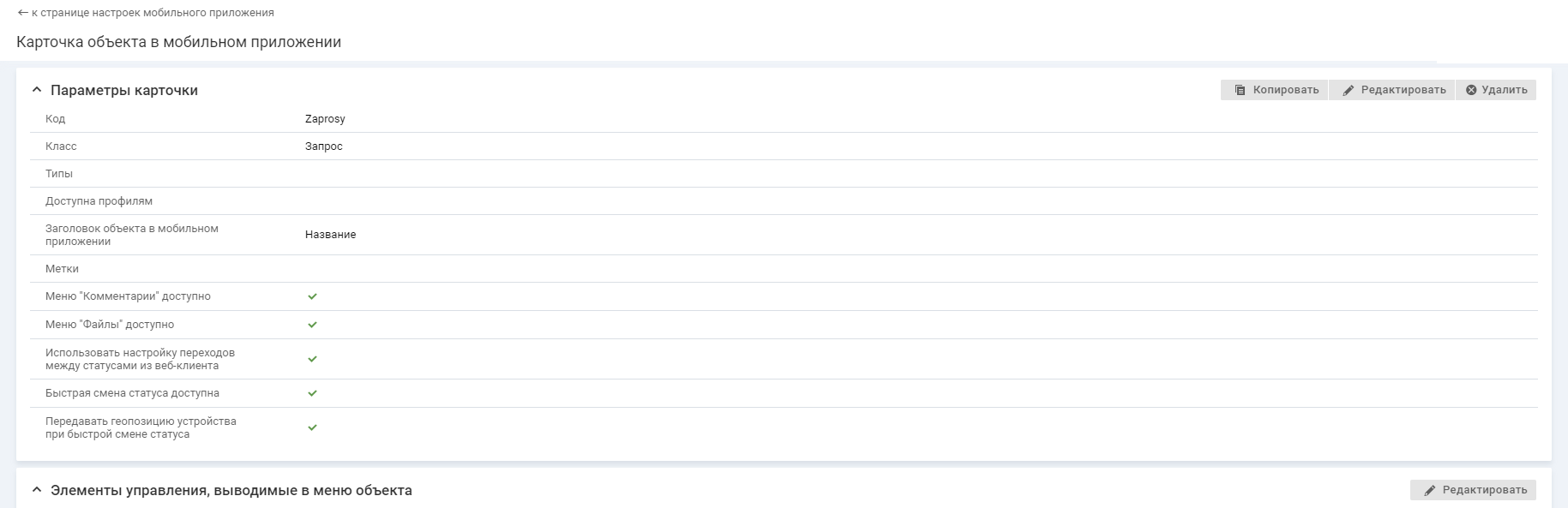The width and height of the screenshot is (1568, 508).
Task: Click the pencil icon for Параметры карточки
Action: [x=1349, y=90]
